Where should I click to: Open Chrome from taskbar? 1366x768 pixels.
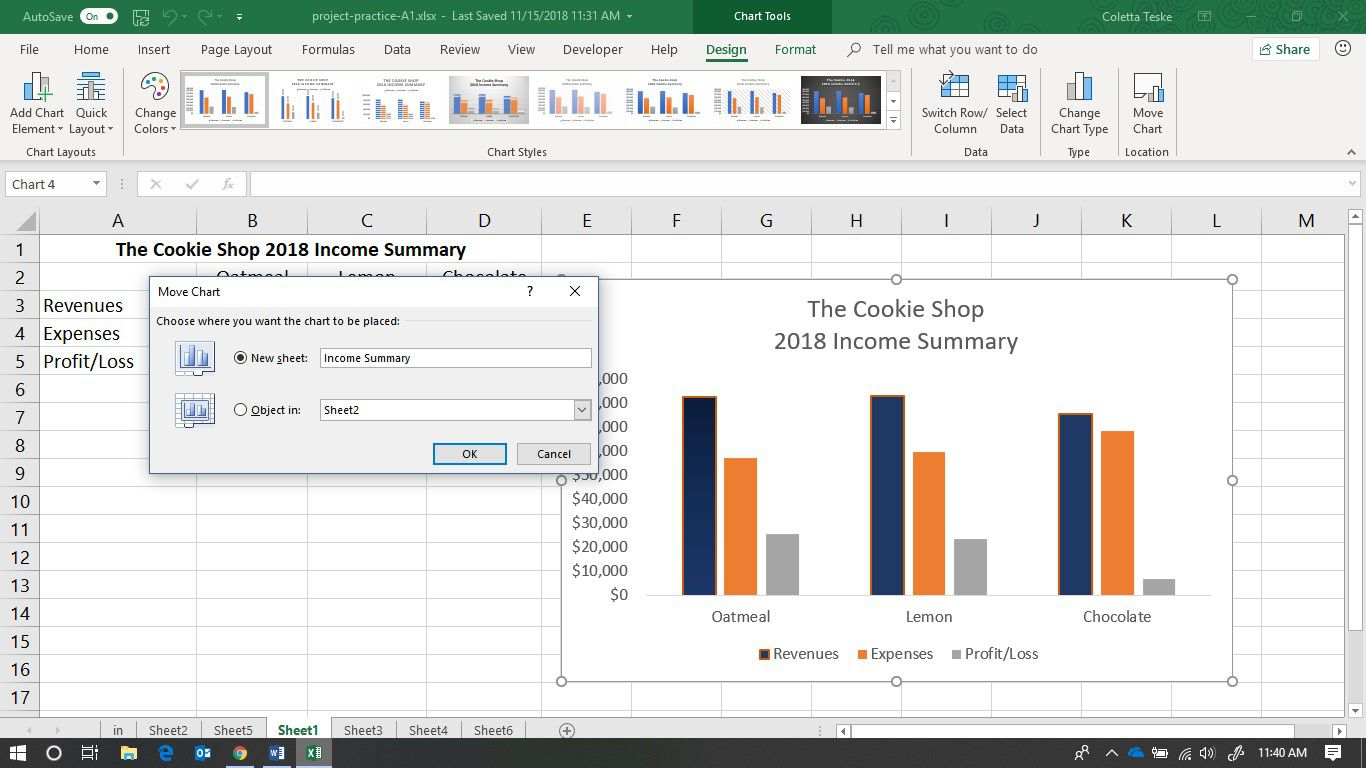(x=240, y=753)
